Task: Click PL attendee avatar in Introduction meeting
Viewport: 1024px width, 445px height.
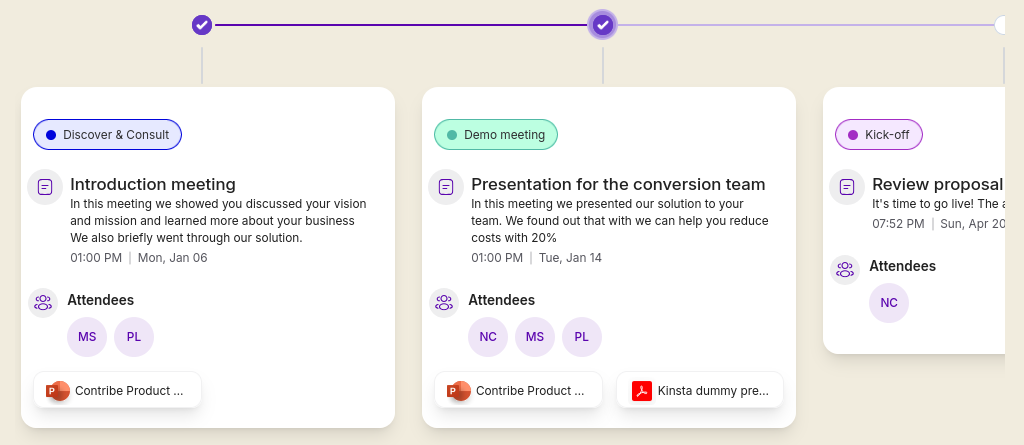Action: [134, 337]
